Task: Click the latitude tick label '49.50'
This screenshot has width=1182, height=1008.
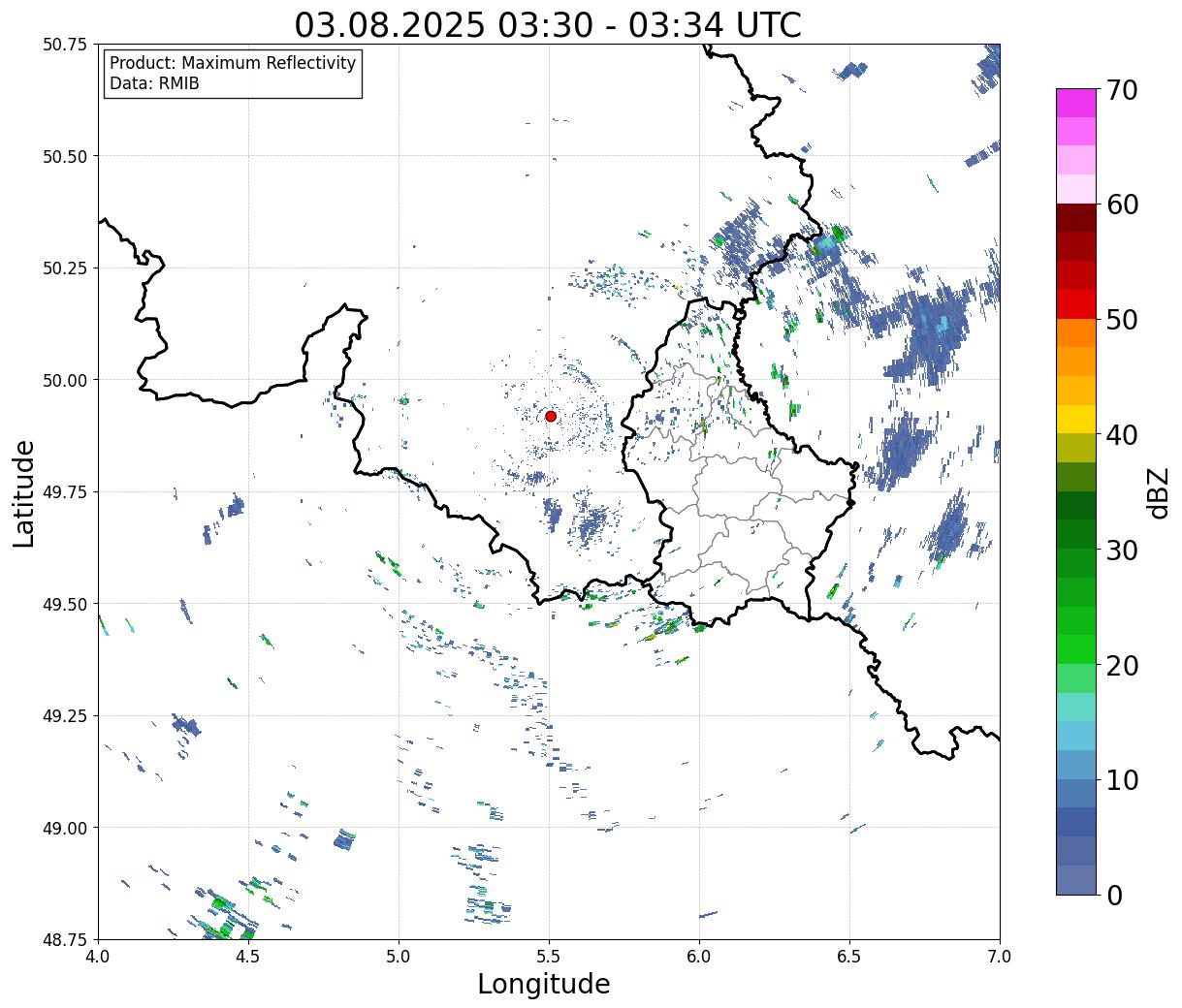Action: (65, 604)
